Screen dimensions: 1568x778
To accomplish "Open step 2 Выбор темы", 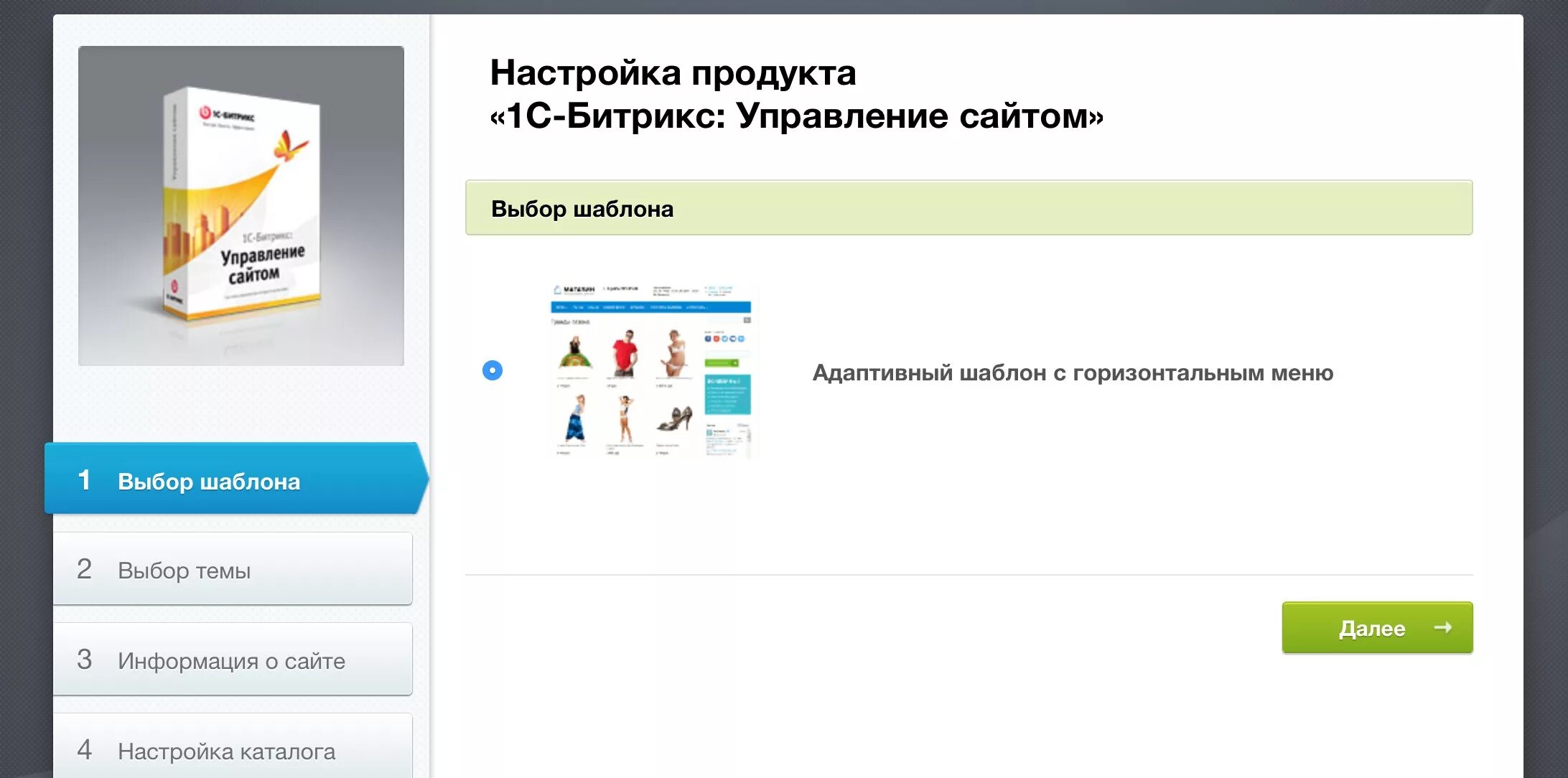I will coord(233,569).
